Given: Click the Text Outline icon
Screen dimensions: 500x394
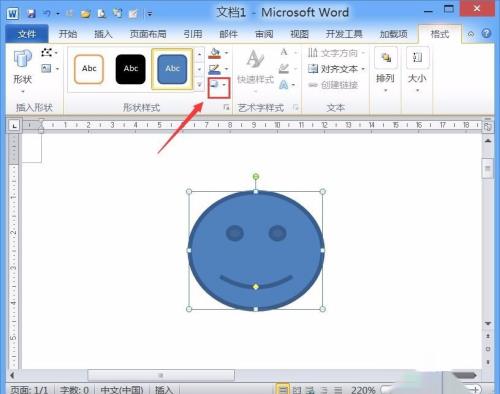Looking at the screenshot, I should click(284, 69).
